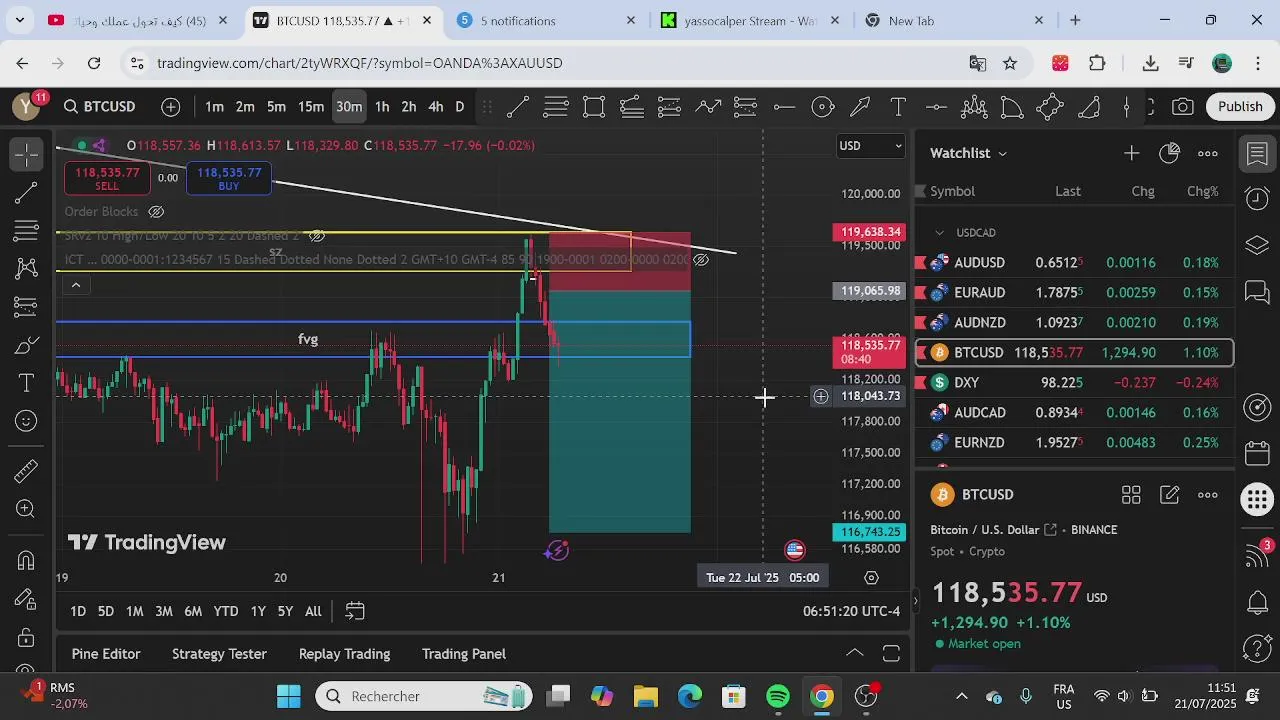Viewport: 1280px width, 720px height.
Task: Open Spotify from the taskbar
Action: coord(778,696)
